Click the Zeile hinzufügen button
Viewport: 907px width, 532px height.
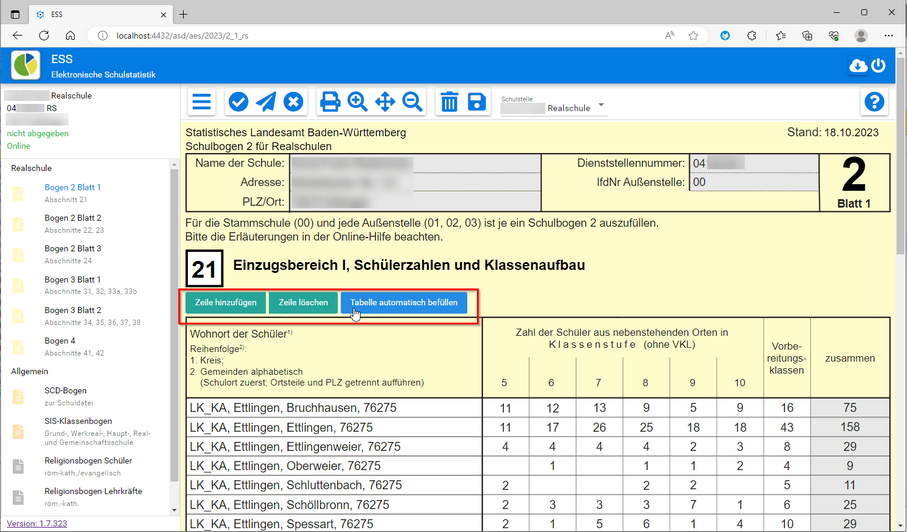tap(225, 302)
